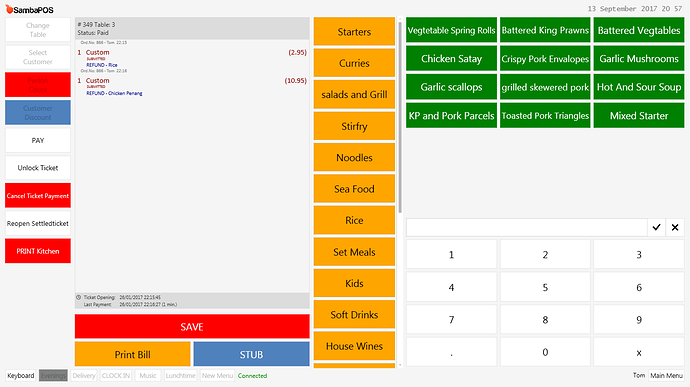Confirm numpad entry with checkmark icon
The image size is (690, 387).
tap(657, 228)
